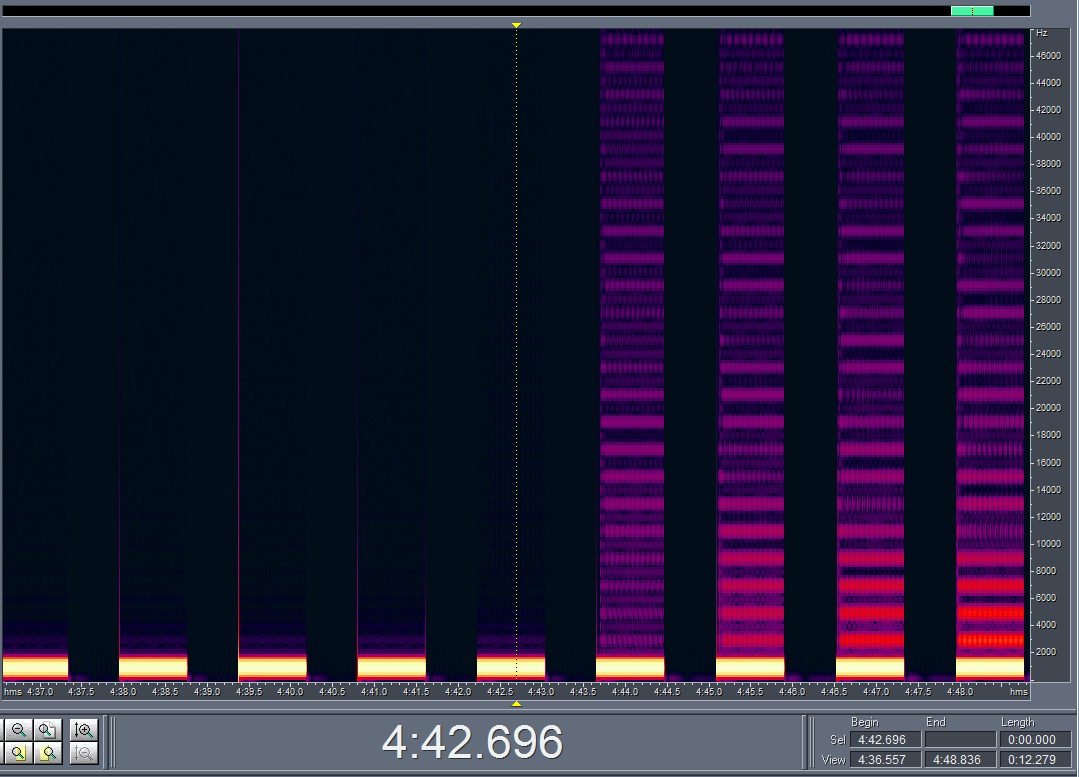Select the View Length field showing 0:12.279
The width and height of the screenshot is (1079, 777).
pos(1035,760)
